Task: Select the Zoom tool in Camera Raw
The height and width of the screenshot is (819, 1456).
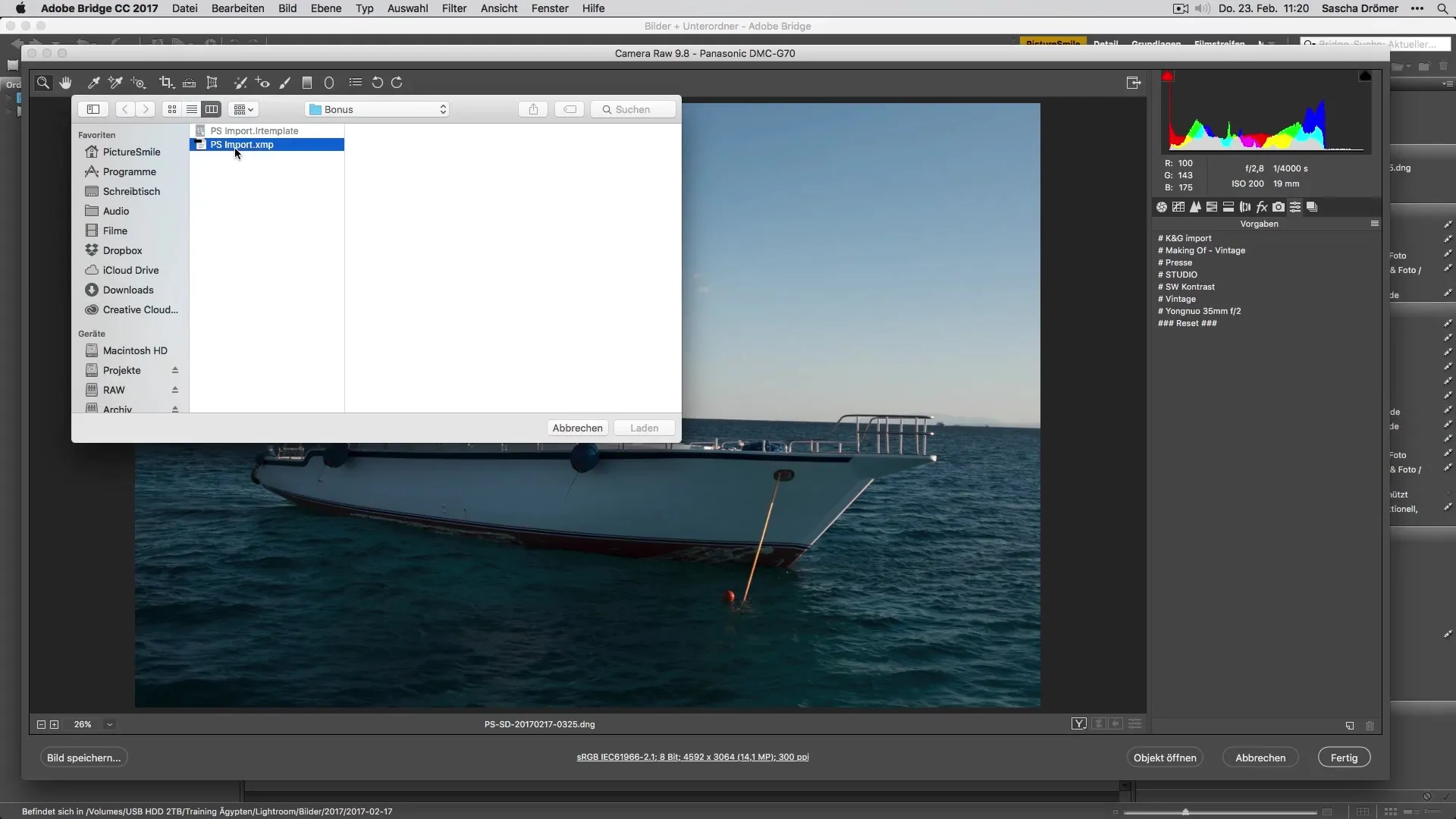Action: point(43,83)
